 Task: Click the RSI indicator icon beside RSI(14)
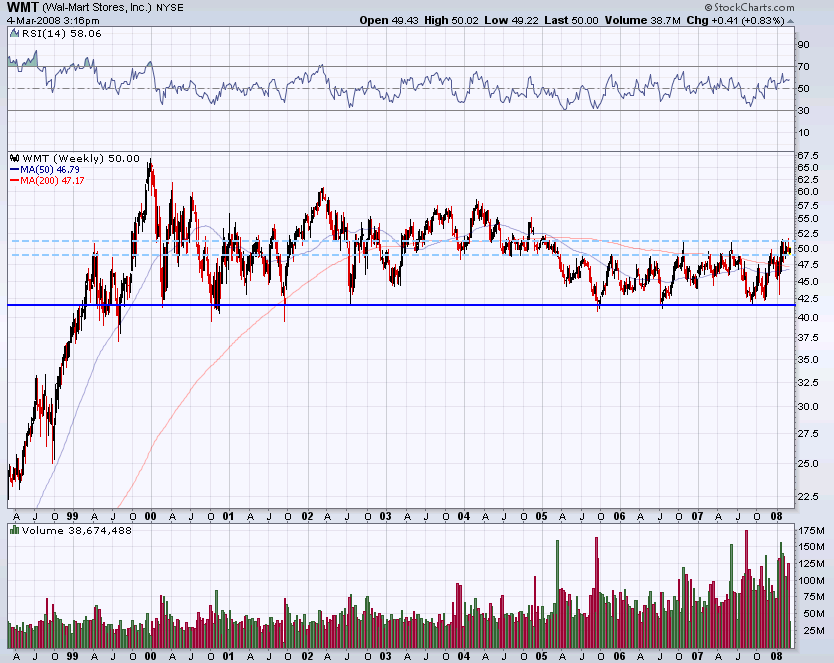click(15, 33)
